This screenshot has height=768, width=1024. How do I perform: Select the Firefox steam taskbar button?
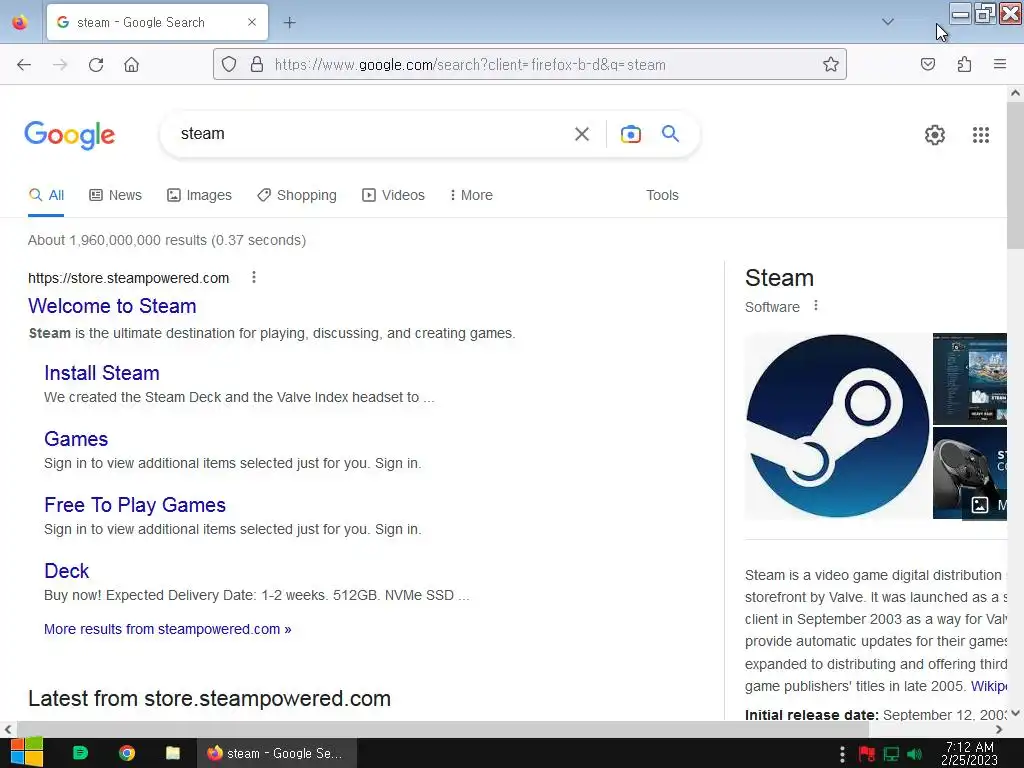278,753
